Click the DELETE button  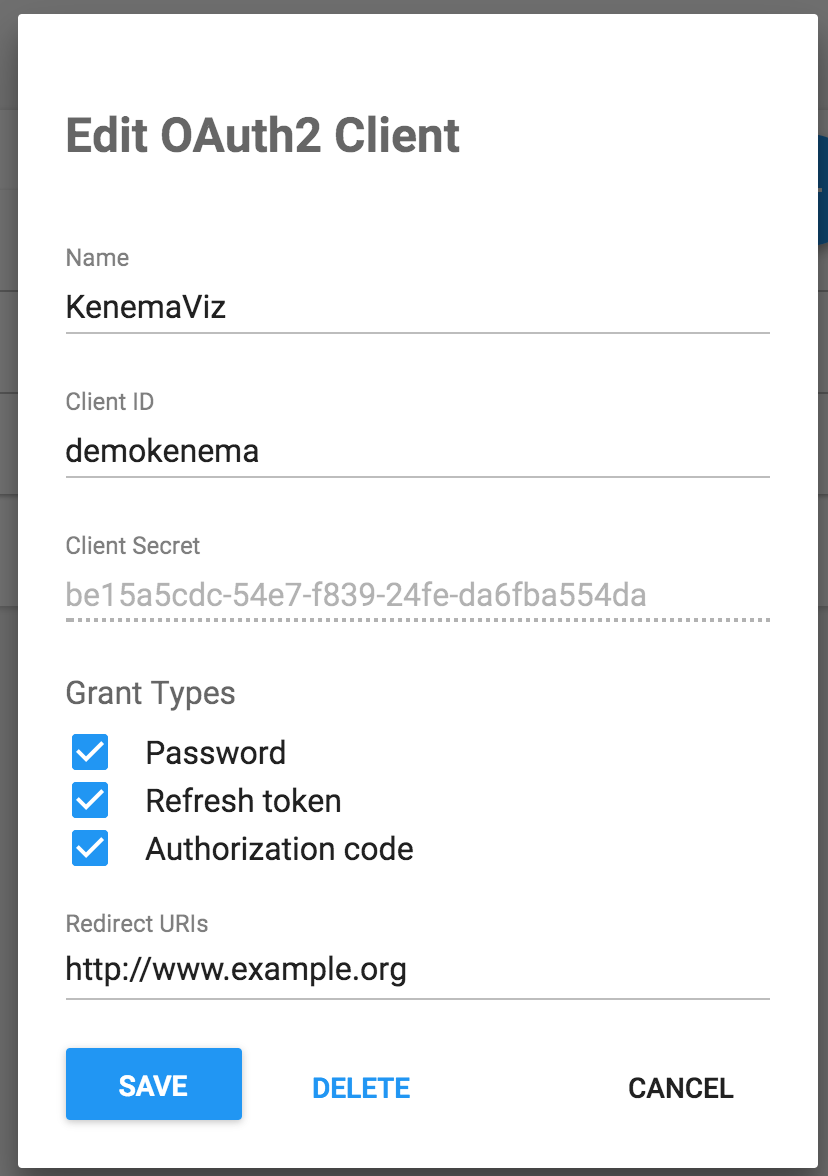pyautogui.click(x=361, y=1088)
